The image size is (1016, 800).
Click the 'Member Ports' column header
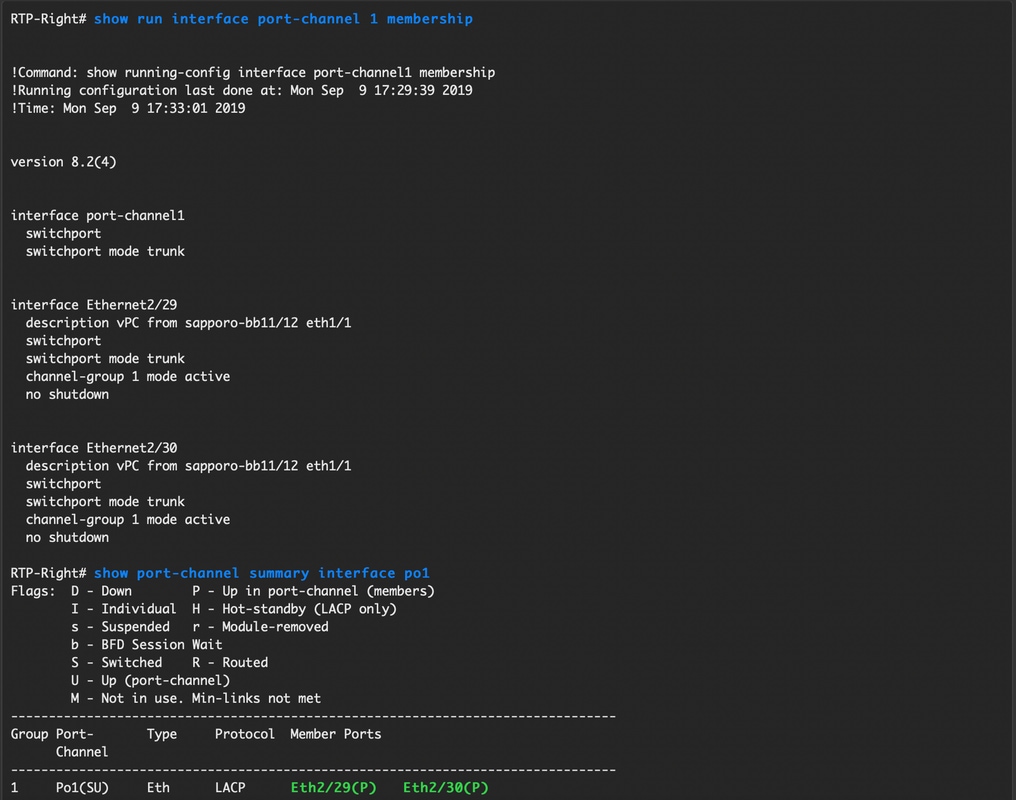[335, 734]
